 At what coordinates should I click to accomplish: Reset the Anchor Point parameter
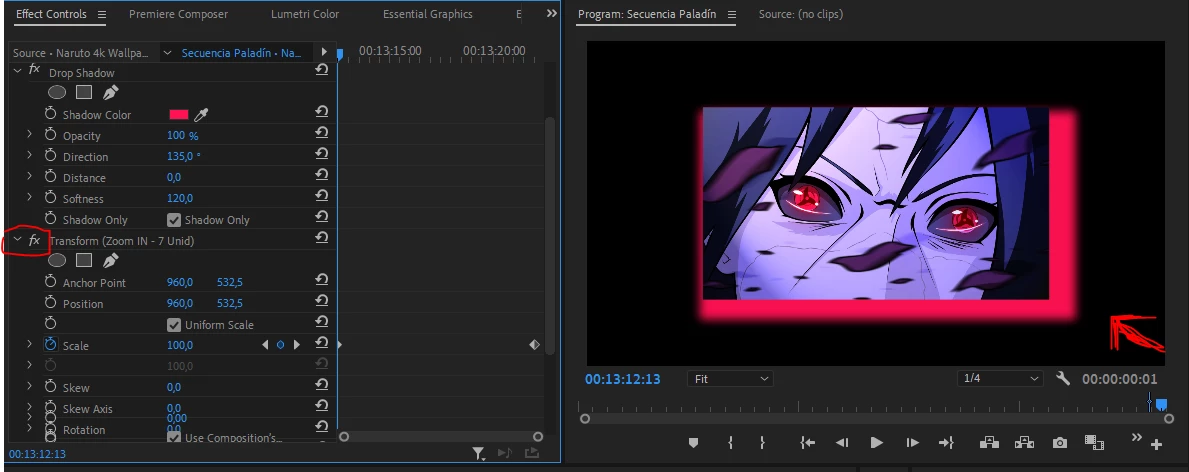coord(322,280)
